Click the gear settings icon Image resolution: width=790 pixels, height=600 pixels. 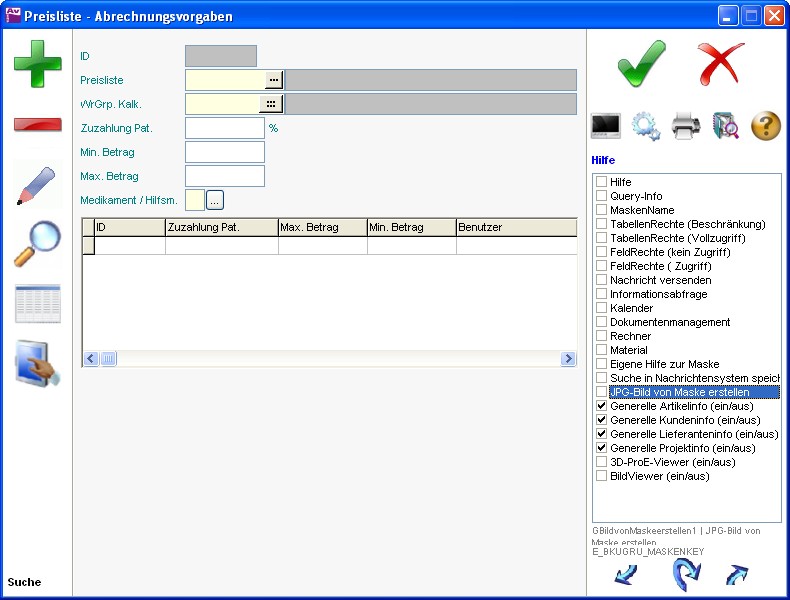(x=646, y=126)
